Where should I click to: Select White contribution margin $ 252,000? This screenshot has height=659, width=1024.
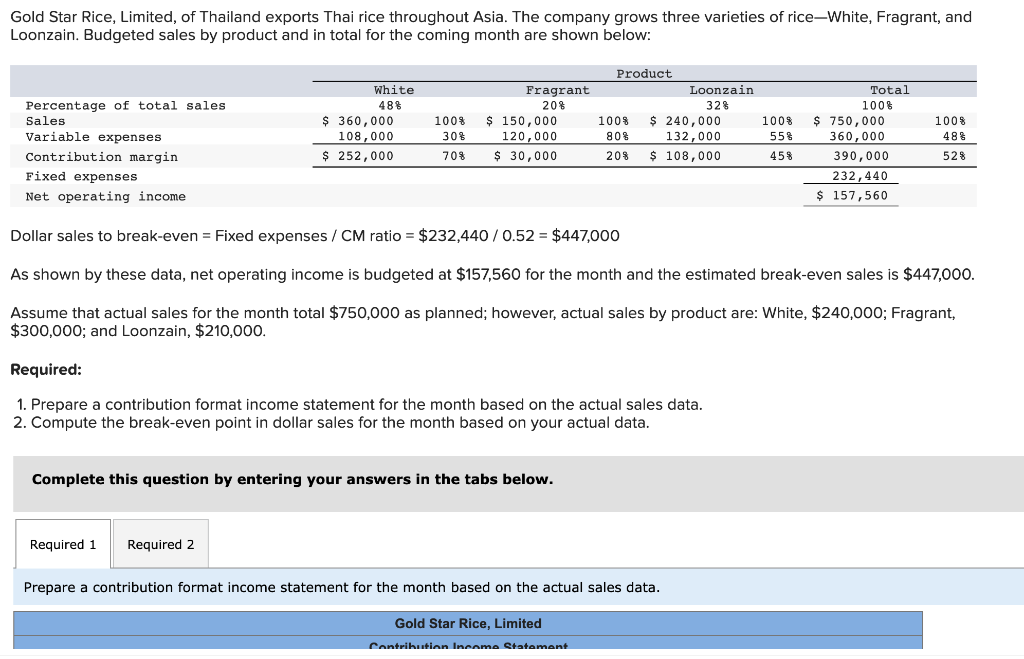tap(358, 156)
